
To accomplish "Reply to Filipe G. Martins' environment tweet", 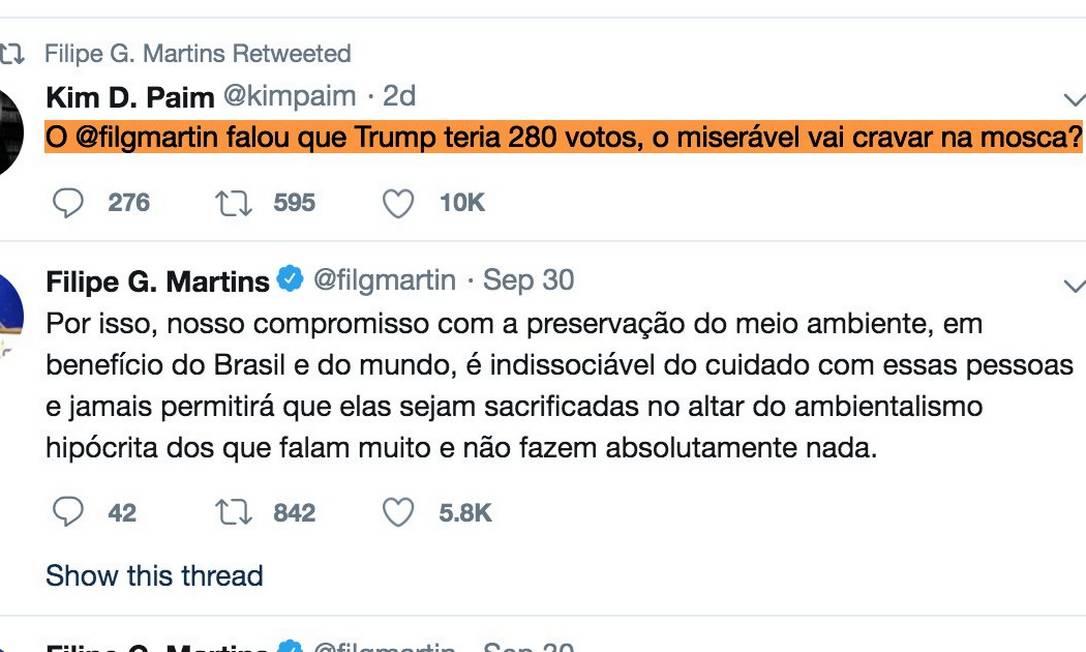I will (x=69, y=513).
